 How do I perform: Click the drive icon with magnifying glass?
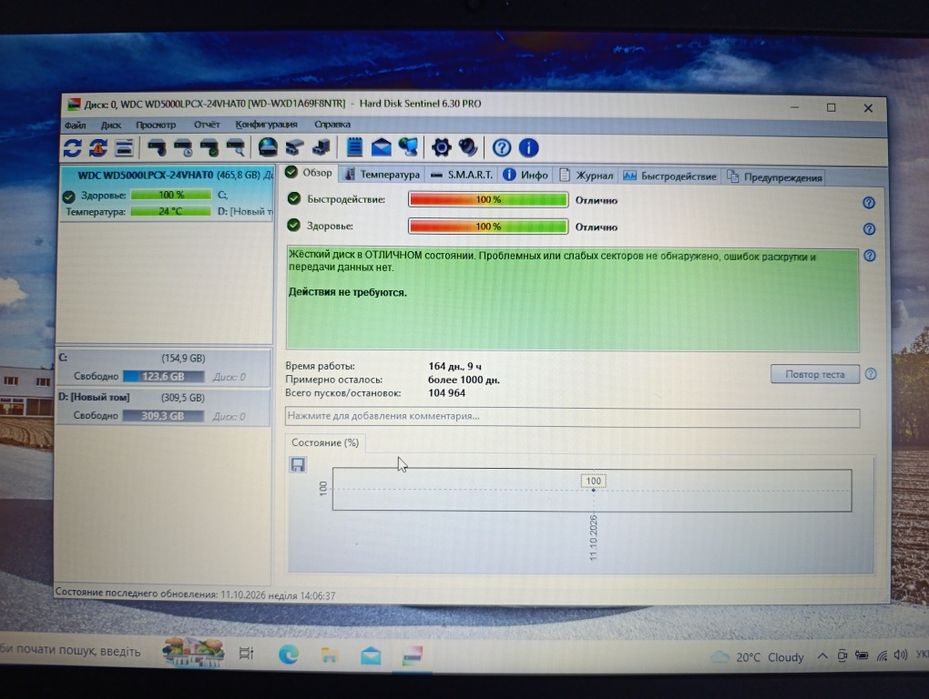(x=236, y=148)
